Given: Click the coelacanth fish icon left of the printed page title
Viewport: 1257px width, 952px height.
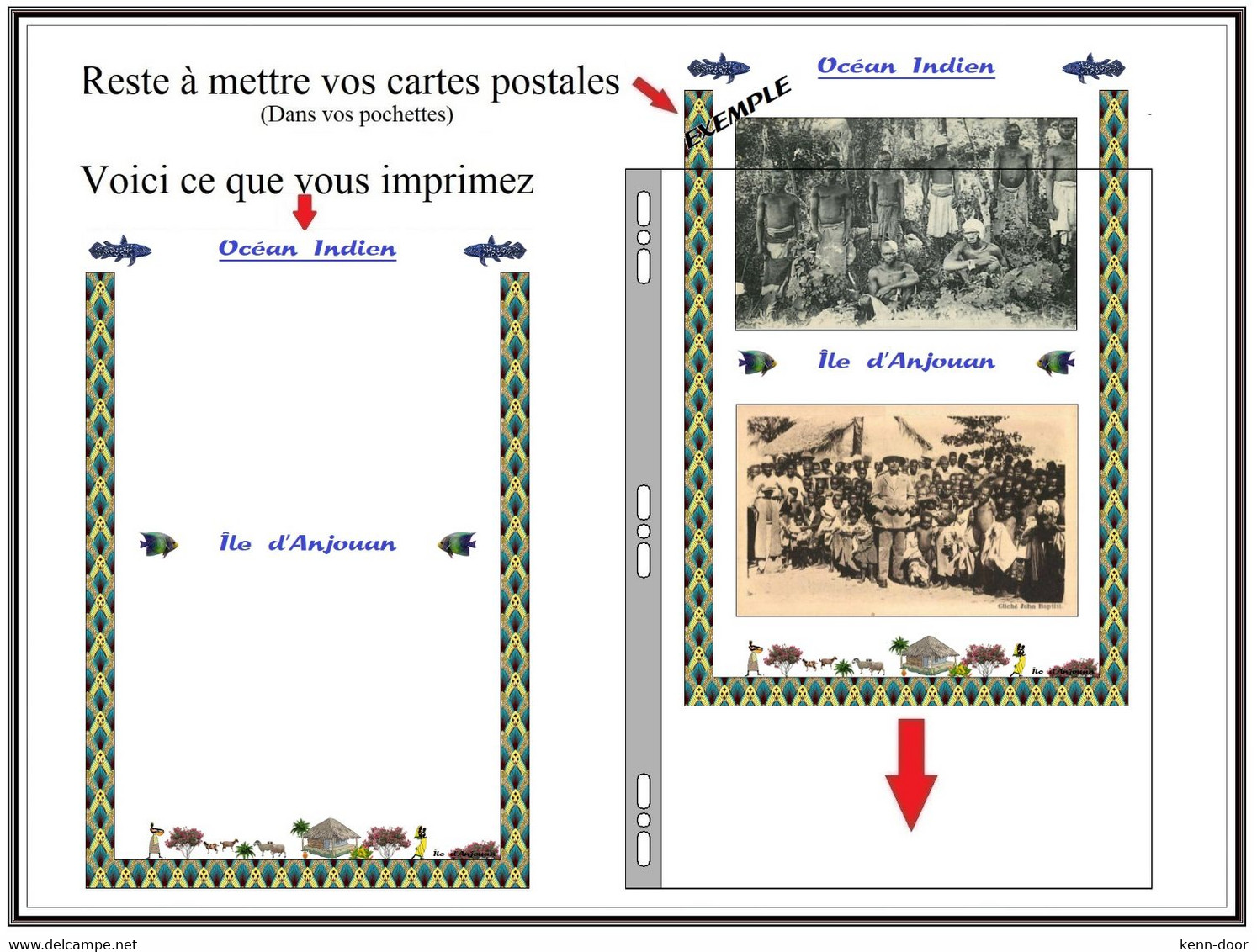Looking at the screenshot, I should [120, 251].
